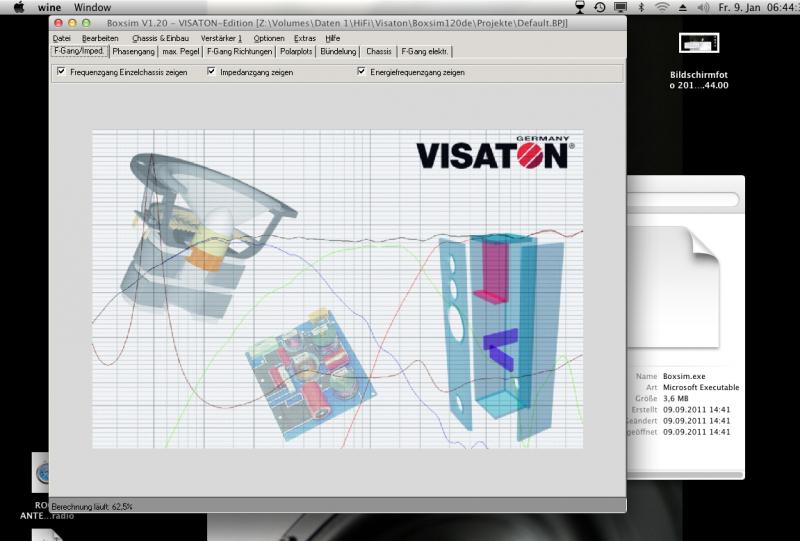Open the Extras menu
Screen dimensions: 800x541
(305, 38)
